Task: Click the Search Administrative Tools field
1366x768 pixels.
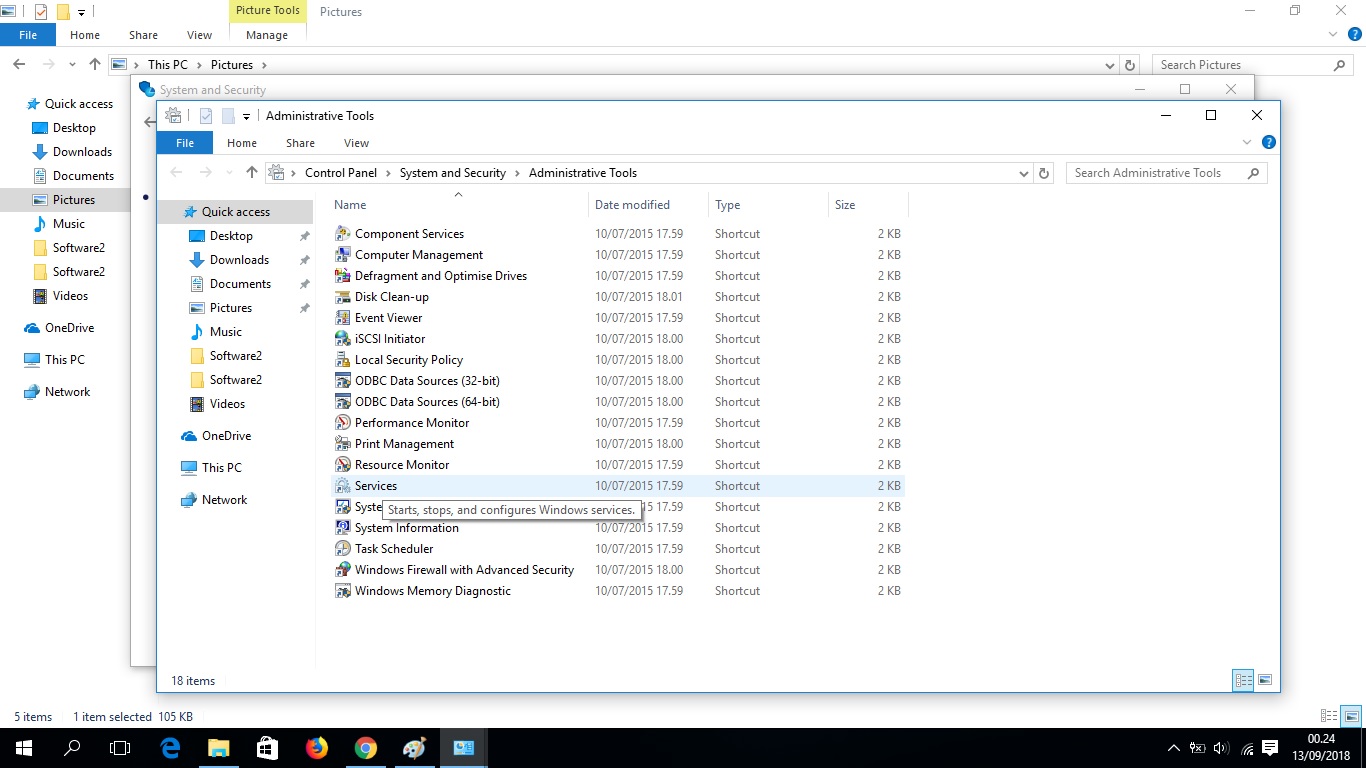Action: tap(1166, 173)
